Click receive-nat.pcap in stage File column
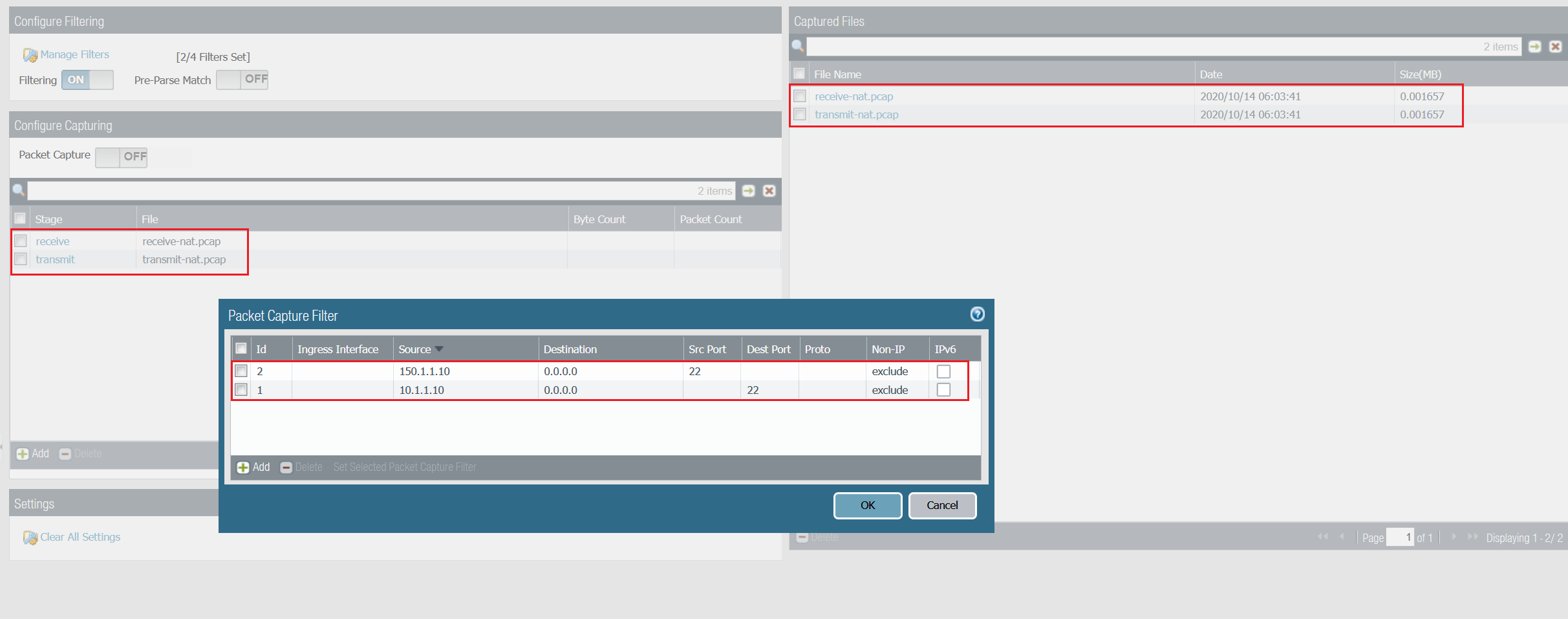This screenshot has height=619, width=1568. click(x=181, y=241)
